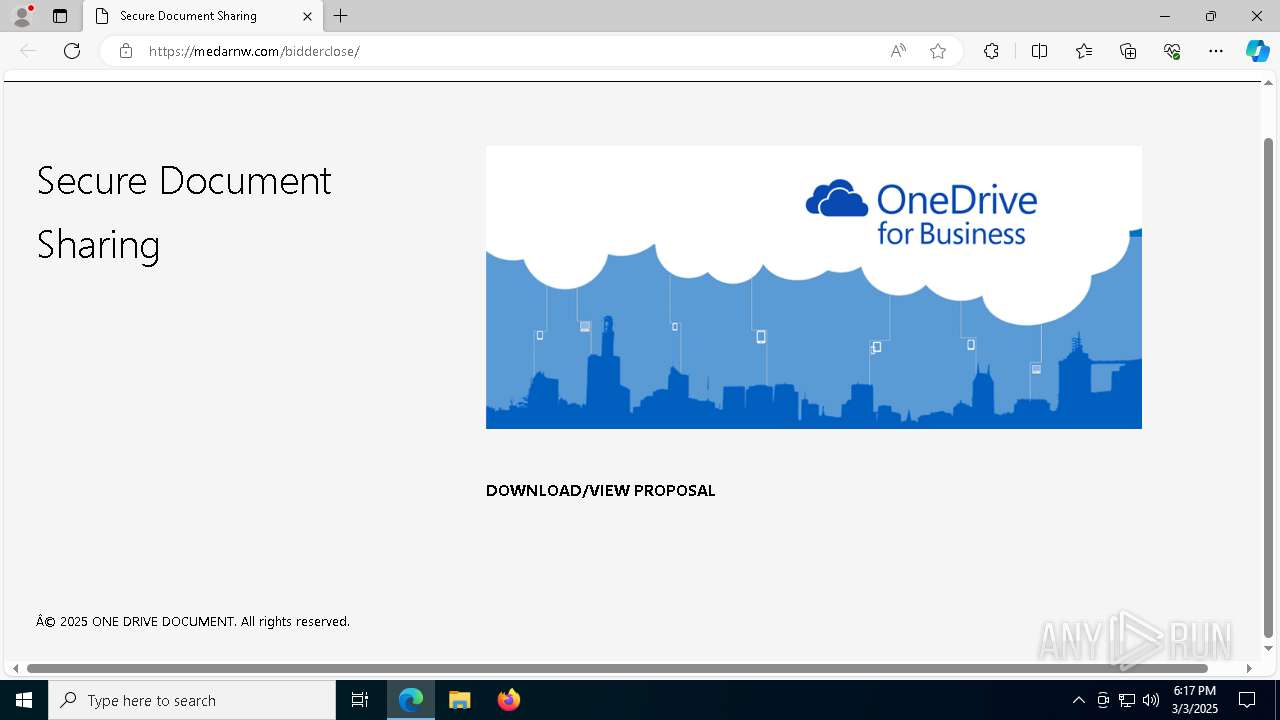The width and height of the screenshot is (1280, 720).
Task: Close the Secure Document Sharing tab
Action: (x=308, y=16)
